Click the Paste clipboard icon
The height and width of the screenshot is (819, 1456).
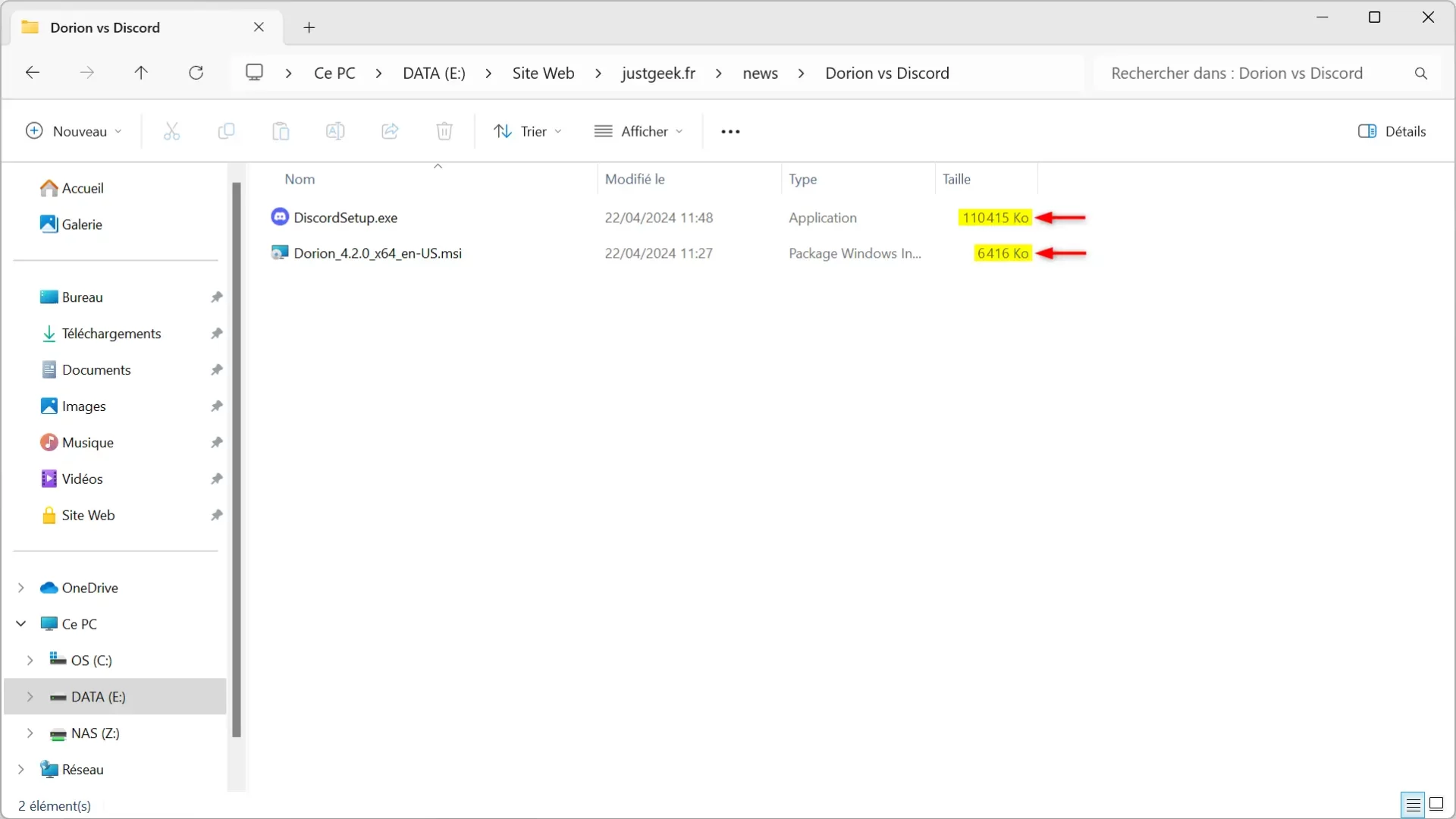coord(281,131)
